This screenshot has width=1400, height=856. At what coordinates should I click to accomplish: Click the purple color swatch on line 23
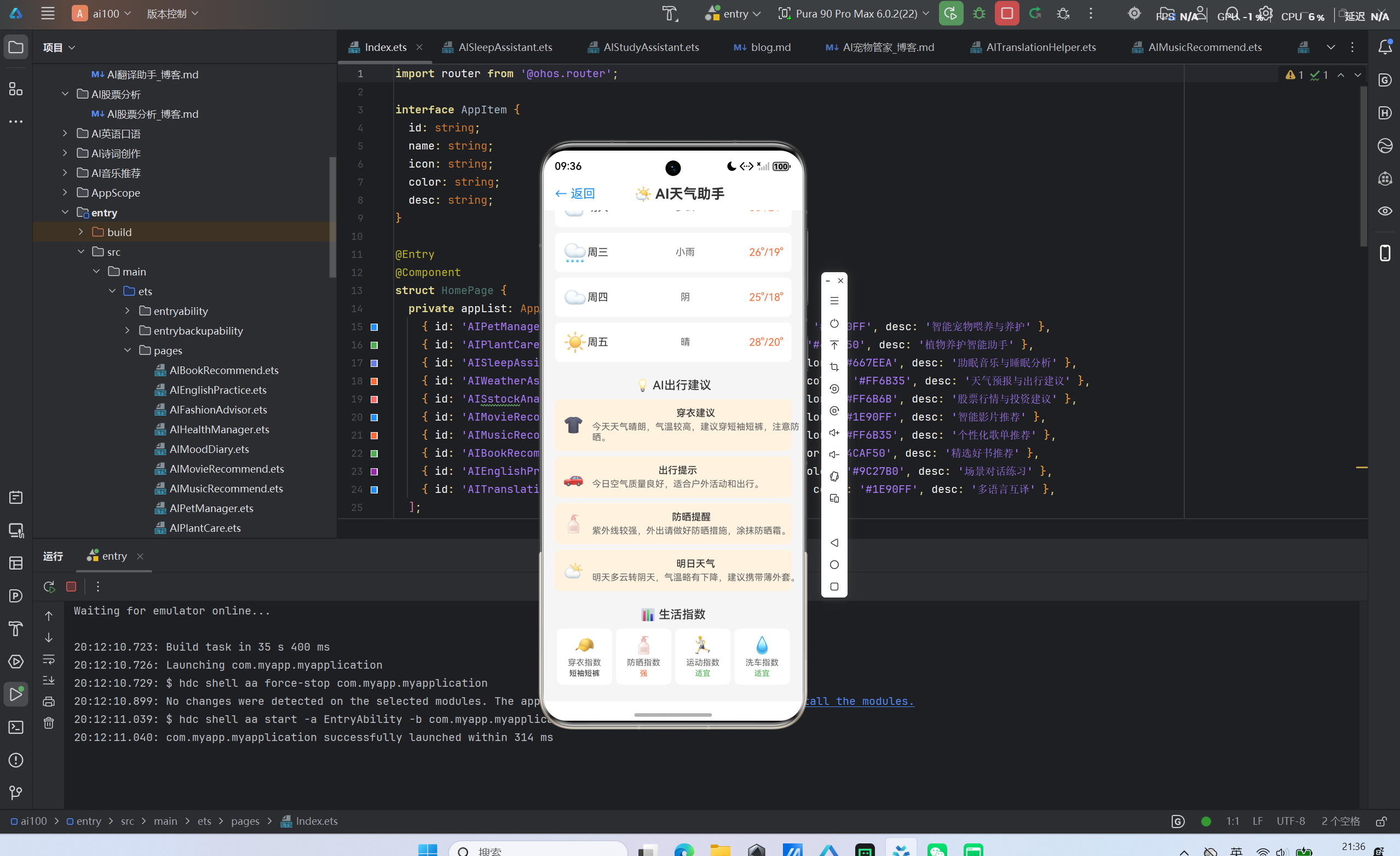(375, 472)
